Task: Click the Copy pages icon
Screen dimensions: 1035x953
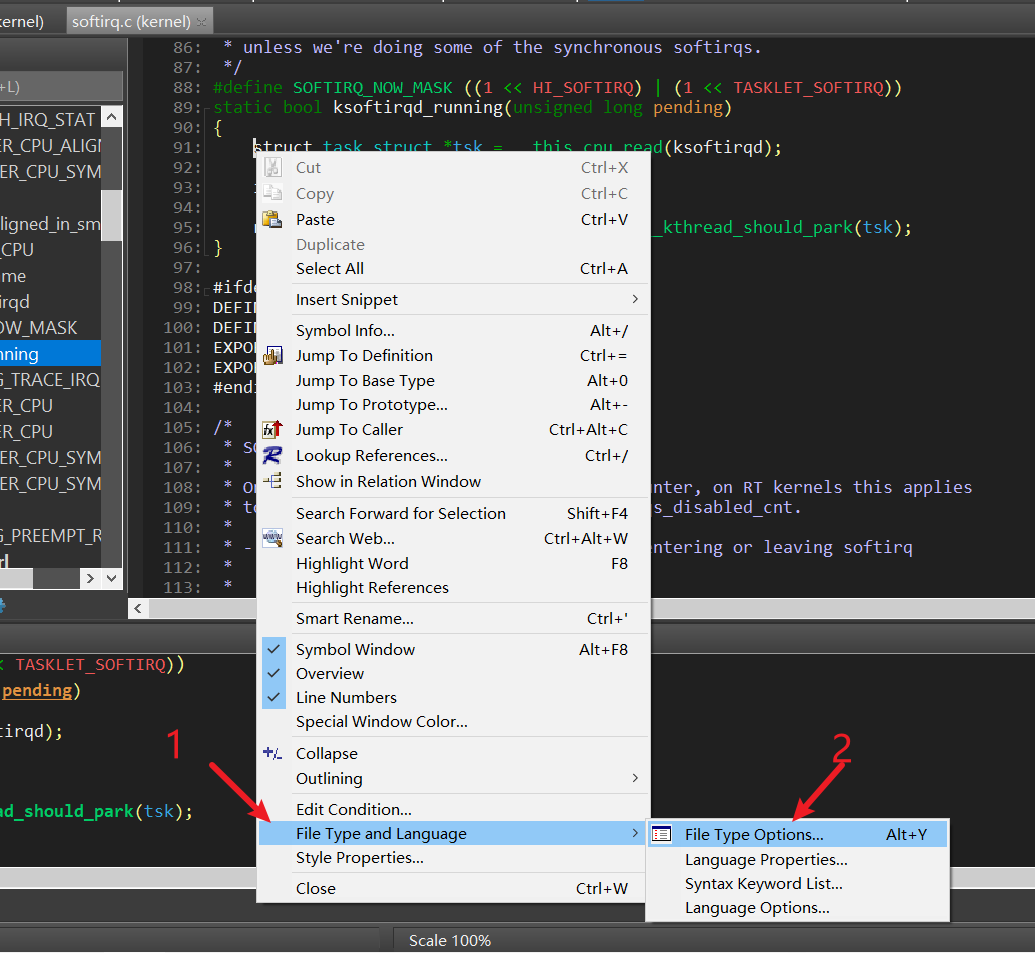Action: point(273,193)
